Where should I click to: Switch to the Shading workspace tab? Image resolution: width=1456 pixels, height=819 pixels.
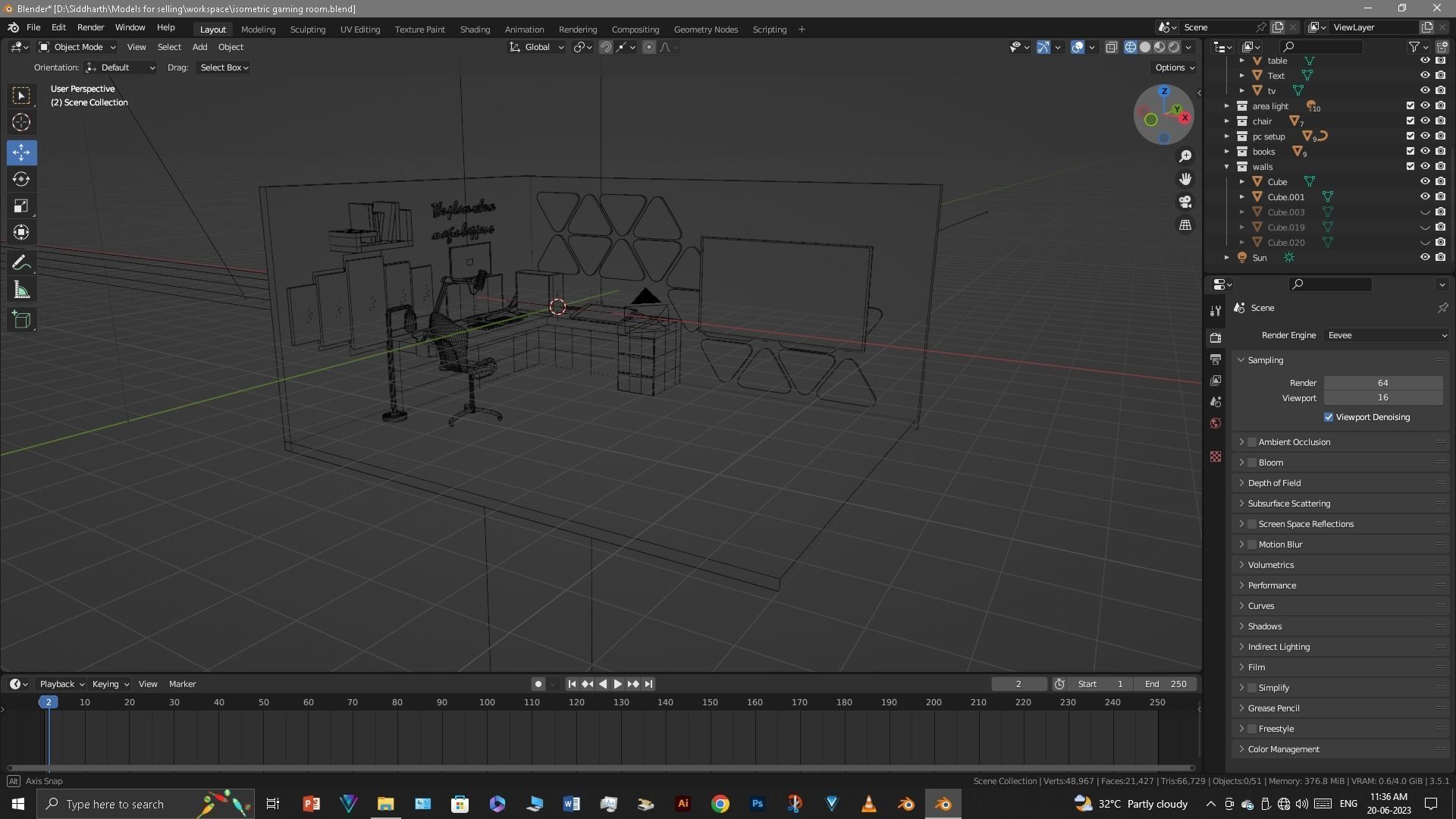475,30
